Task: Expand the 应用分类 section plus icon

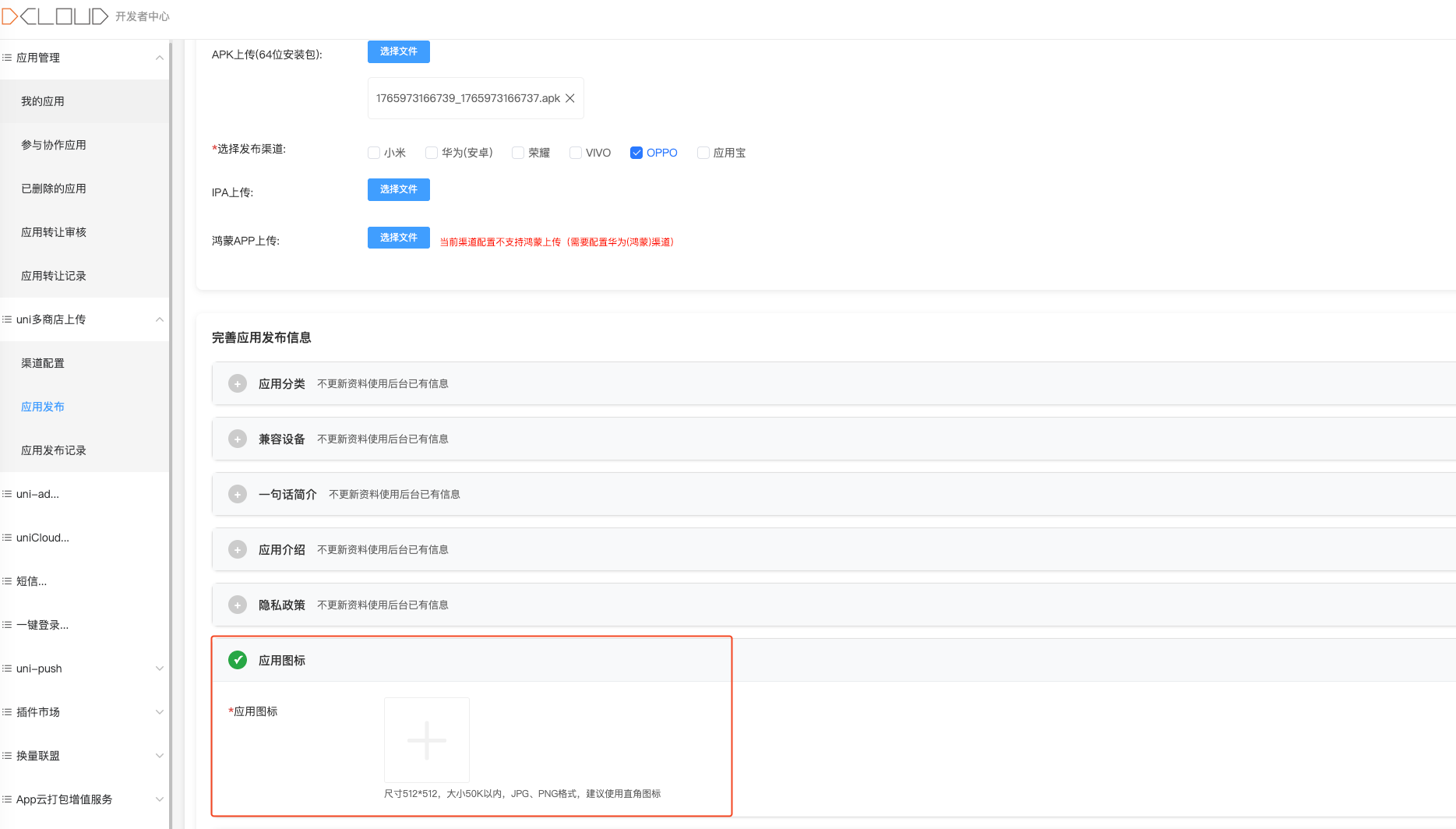Action: pos(238,383)
